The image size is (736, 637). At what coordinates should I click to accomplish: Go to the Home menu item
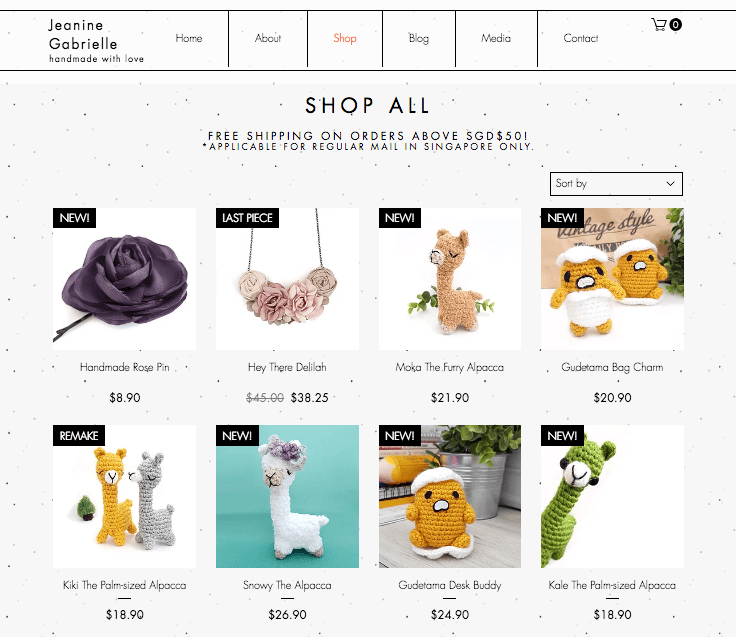pyautogui.click(x=189, y=38)
